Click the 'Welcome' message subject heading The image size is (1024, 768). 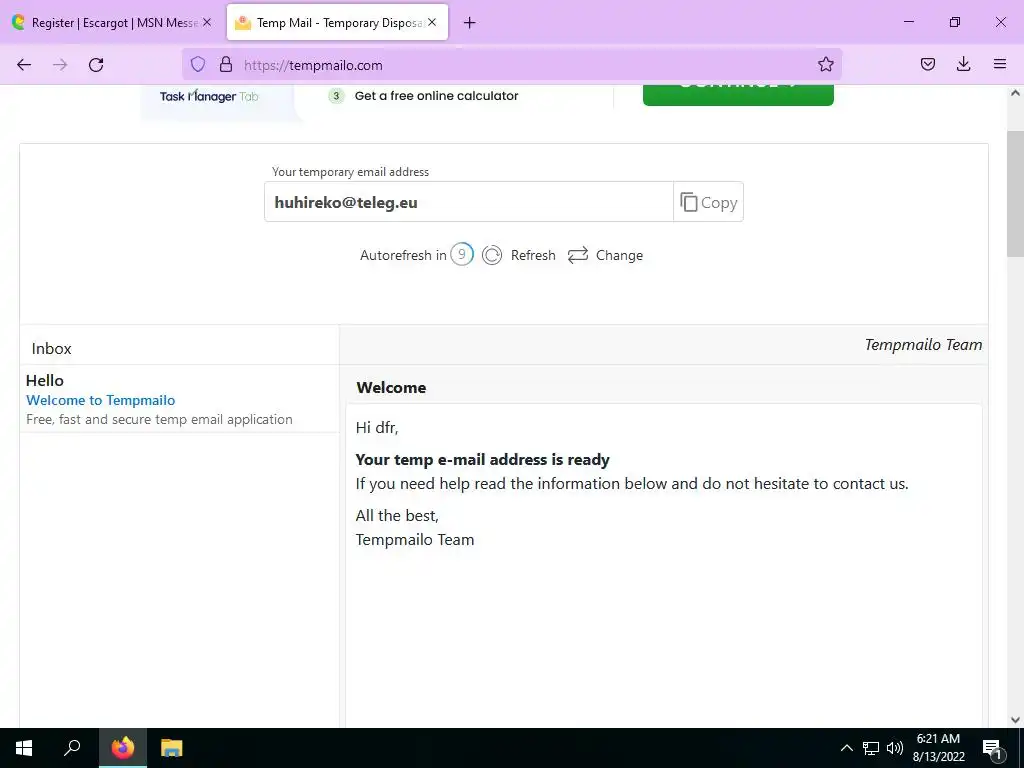click(391, 387)
